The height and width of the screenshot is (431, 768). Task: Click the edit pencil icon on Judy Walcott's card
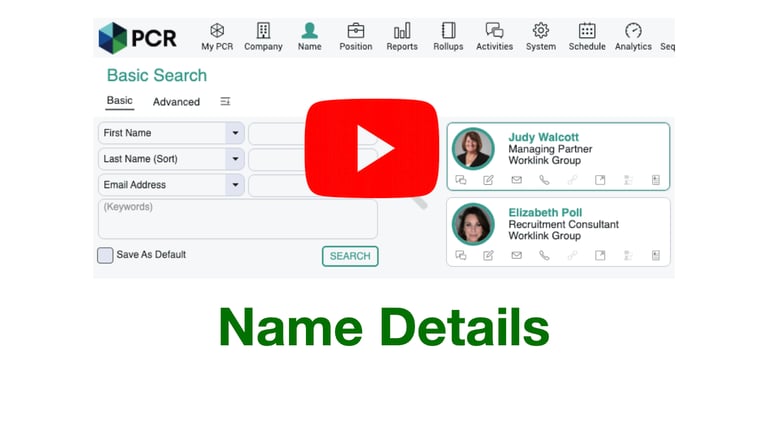pos(488,180)
